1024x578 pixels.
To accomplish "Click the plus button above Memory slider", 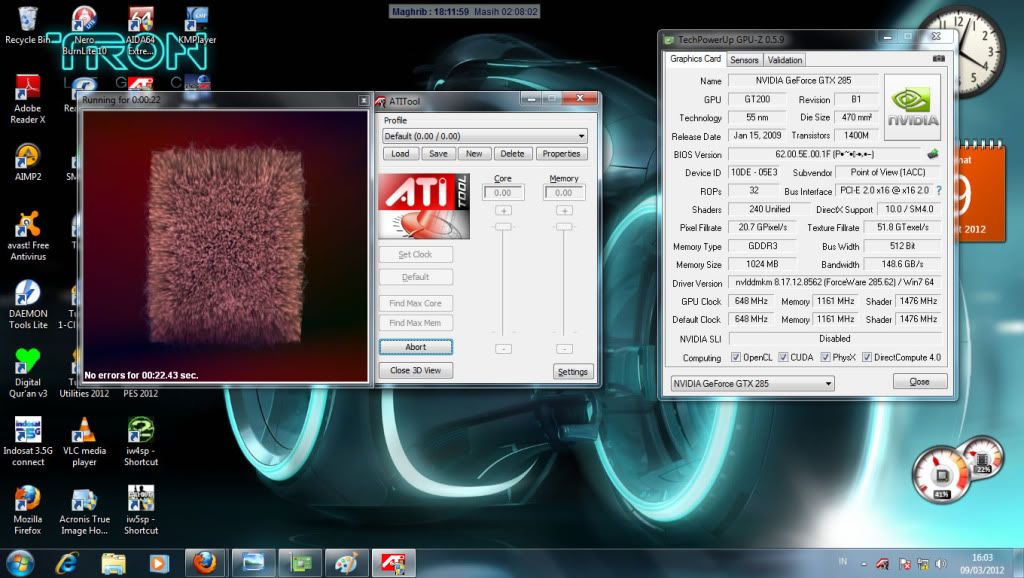I will click(x=564, y=210).
